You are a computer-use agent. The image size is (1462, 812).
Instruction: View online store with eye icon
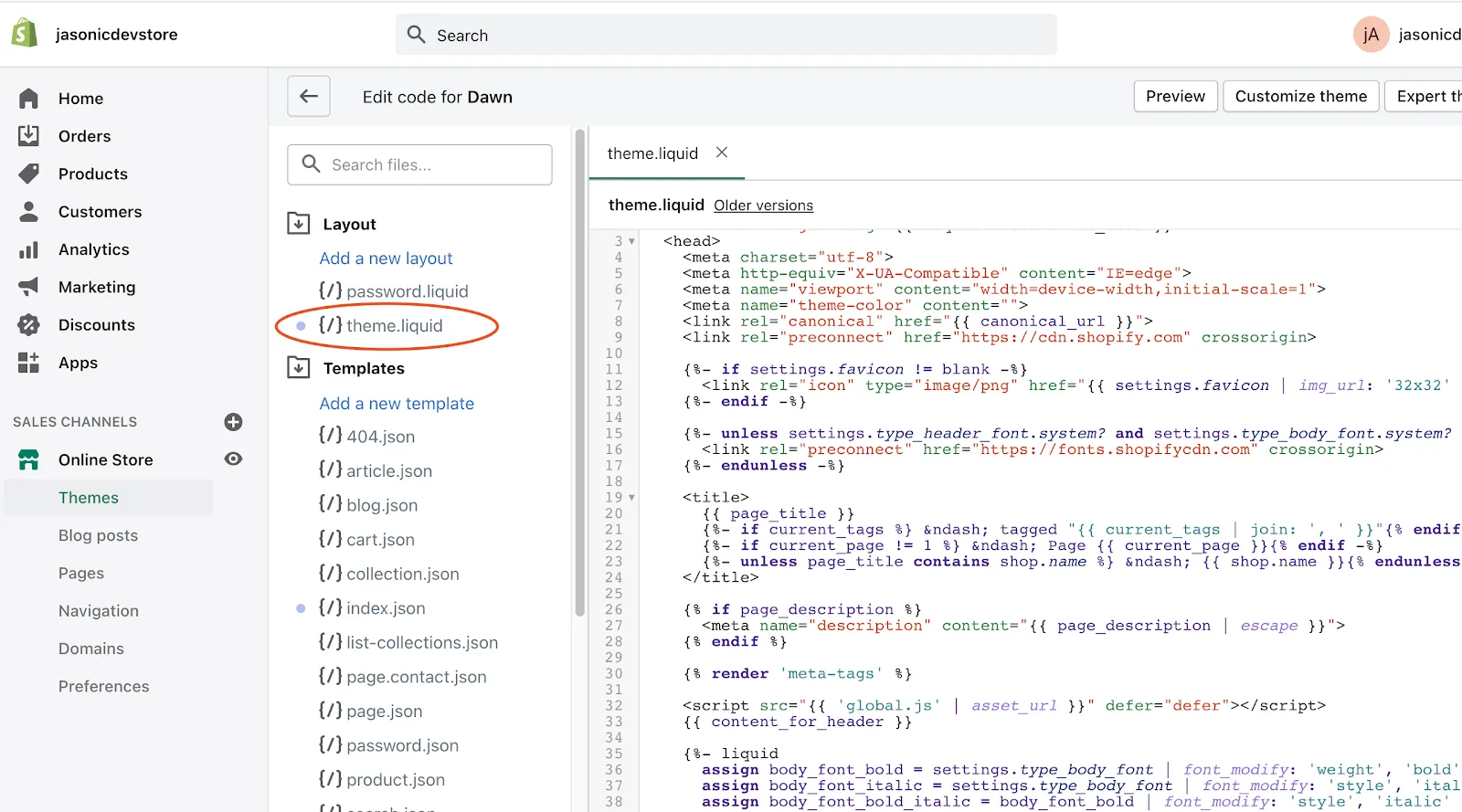tap(234, 459)
